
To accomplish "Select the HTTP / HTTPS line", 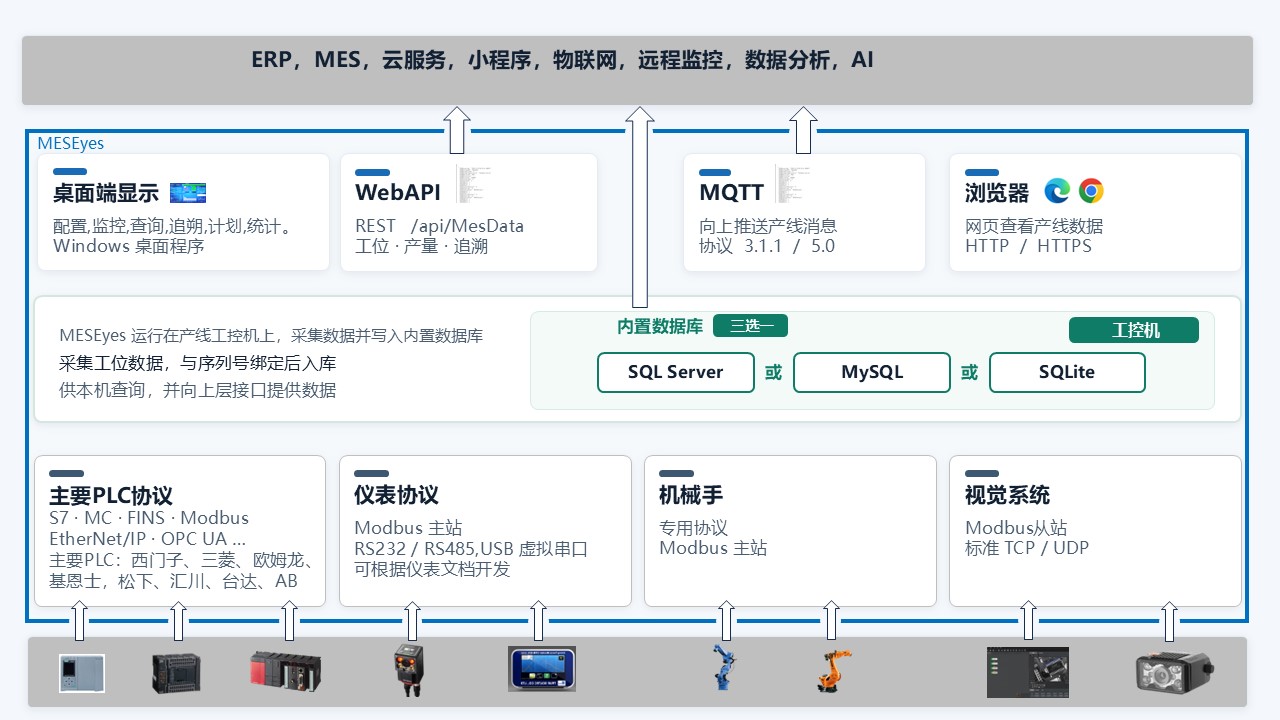I will click(1028, 246).
